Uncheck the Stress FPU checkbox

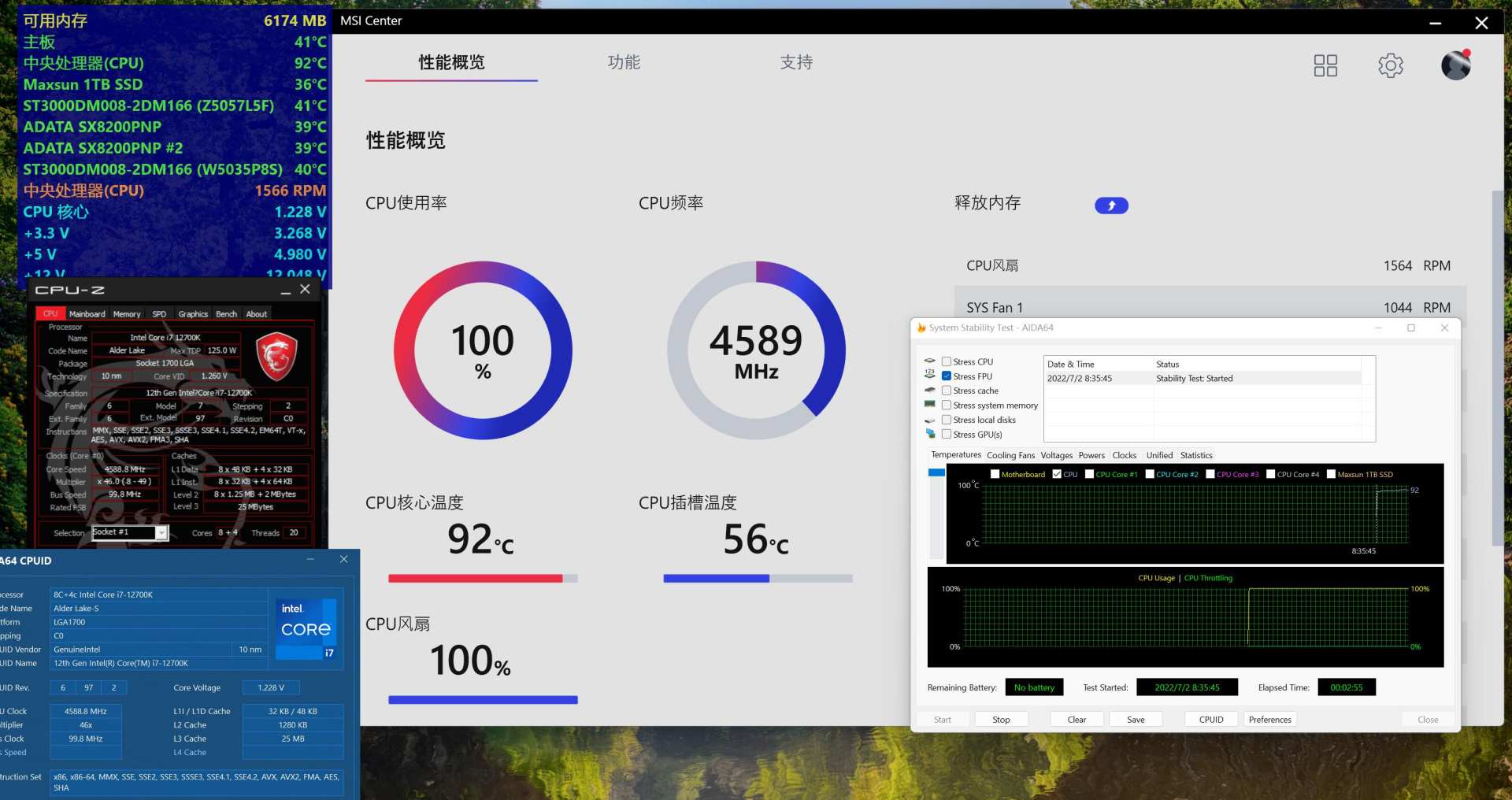pyautogui.click(x=947, y=376)
